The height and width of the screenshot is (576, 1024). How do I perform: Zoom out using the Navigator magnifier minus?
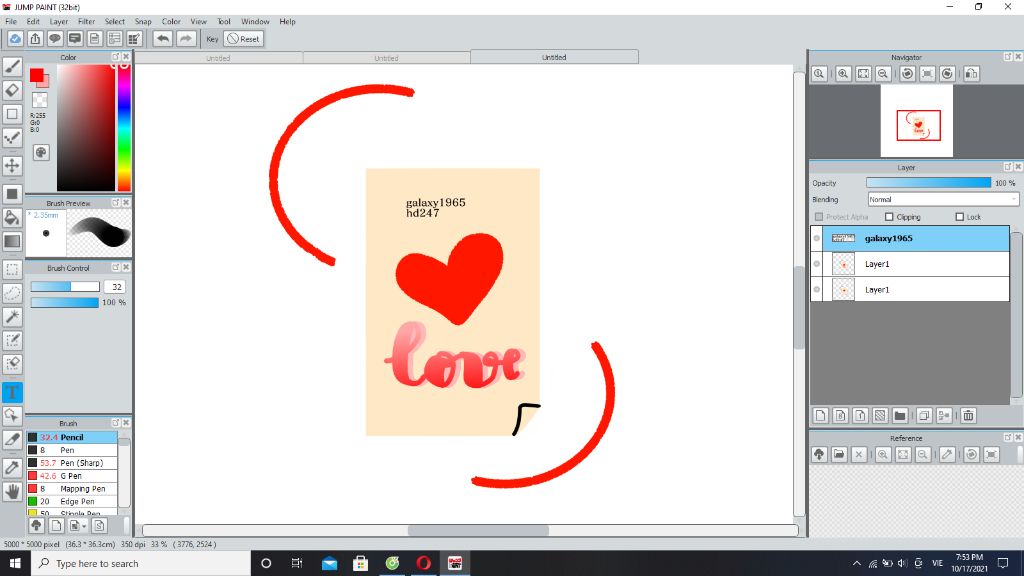[883, 74]
